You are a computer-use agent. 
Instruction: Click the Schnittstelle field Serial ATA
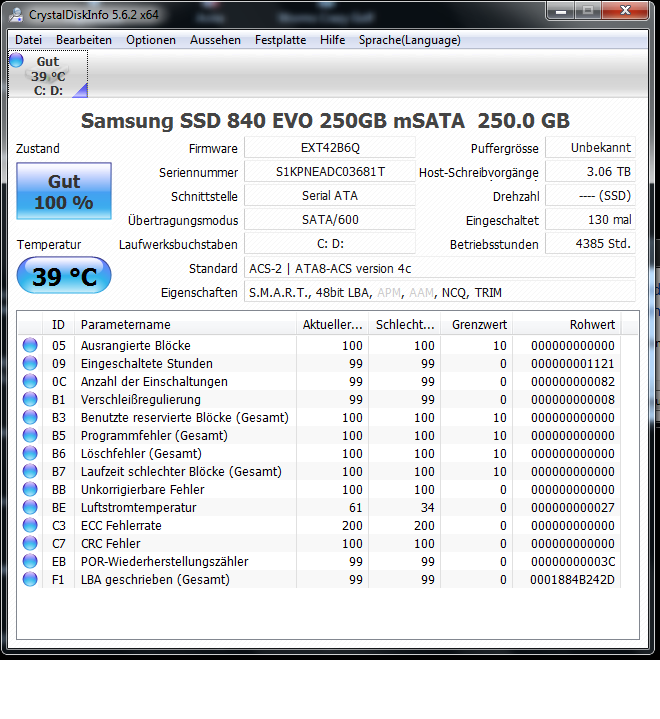[330, 196]
